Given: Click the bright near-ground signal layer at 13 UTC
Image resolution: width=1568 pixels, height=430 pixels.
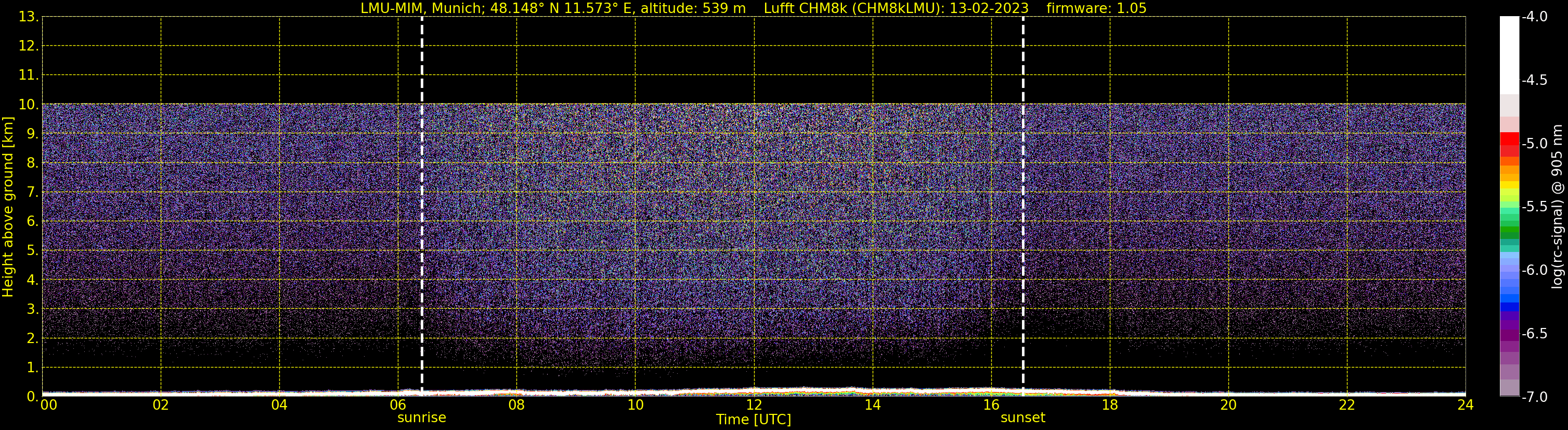Looking at the screenshot, I should coord(813,391).
